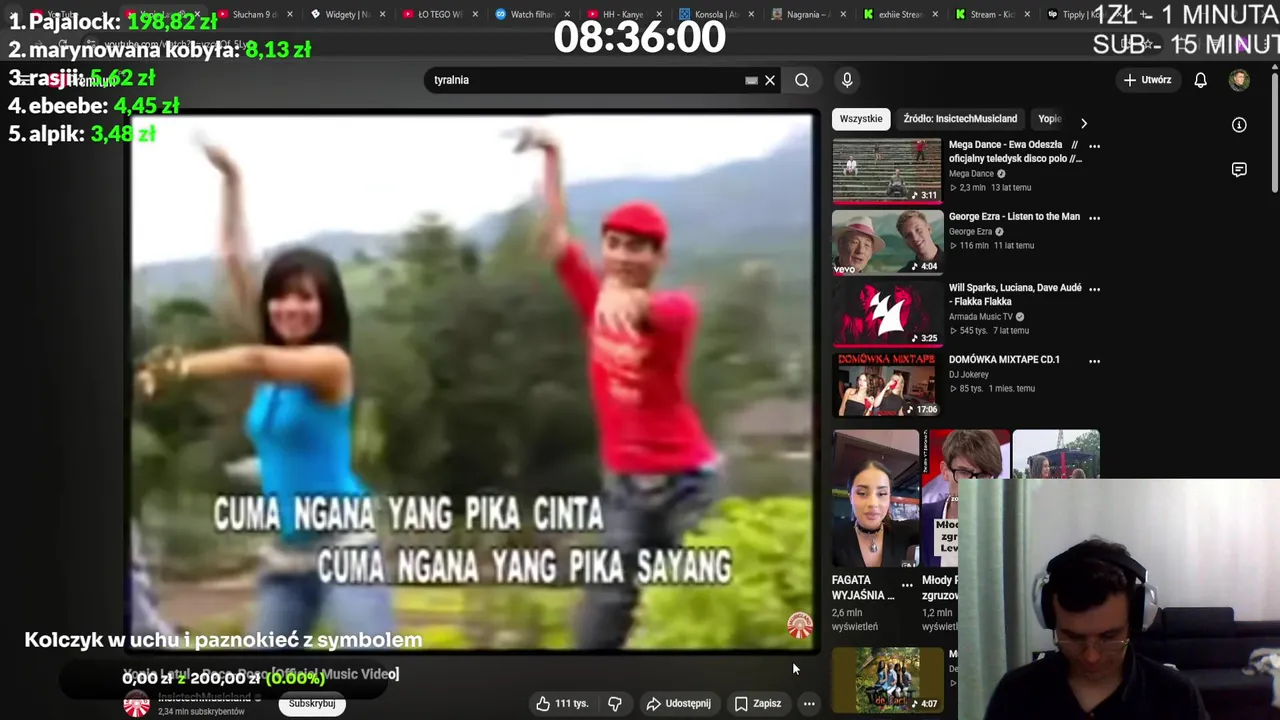Close the Widgety browser tab
The image size is (1280, 720).
pos(382,14)
